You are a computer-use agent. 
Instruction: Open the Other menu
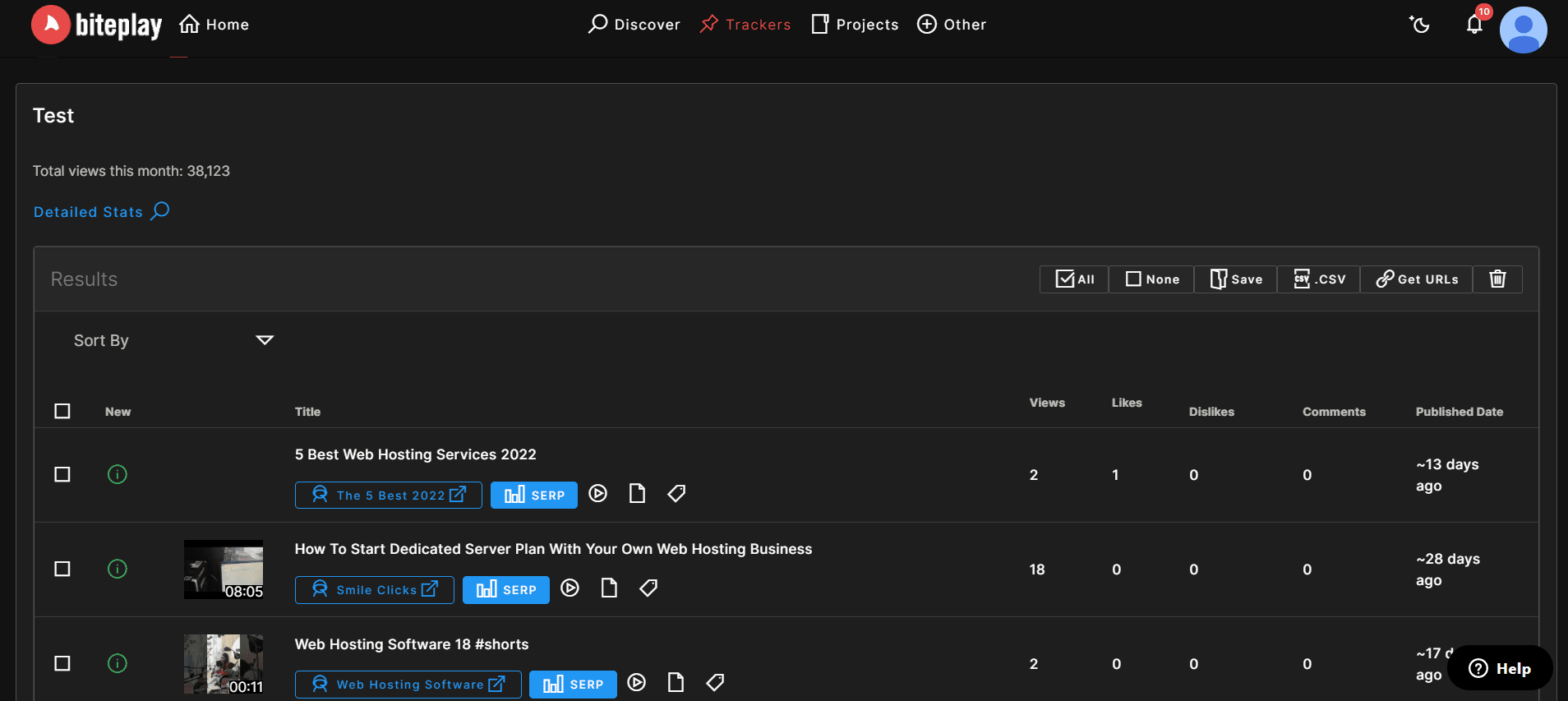pos(952,25)
